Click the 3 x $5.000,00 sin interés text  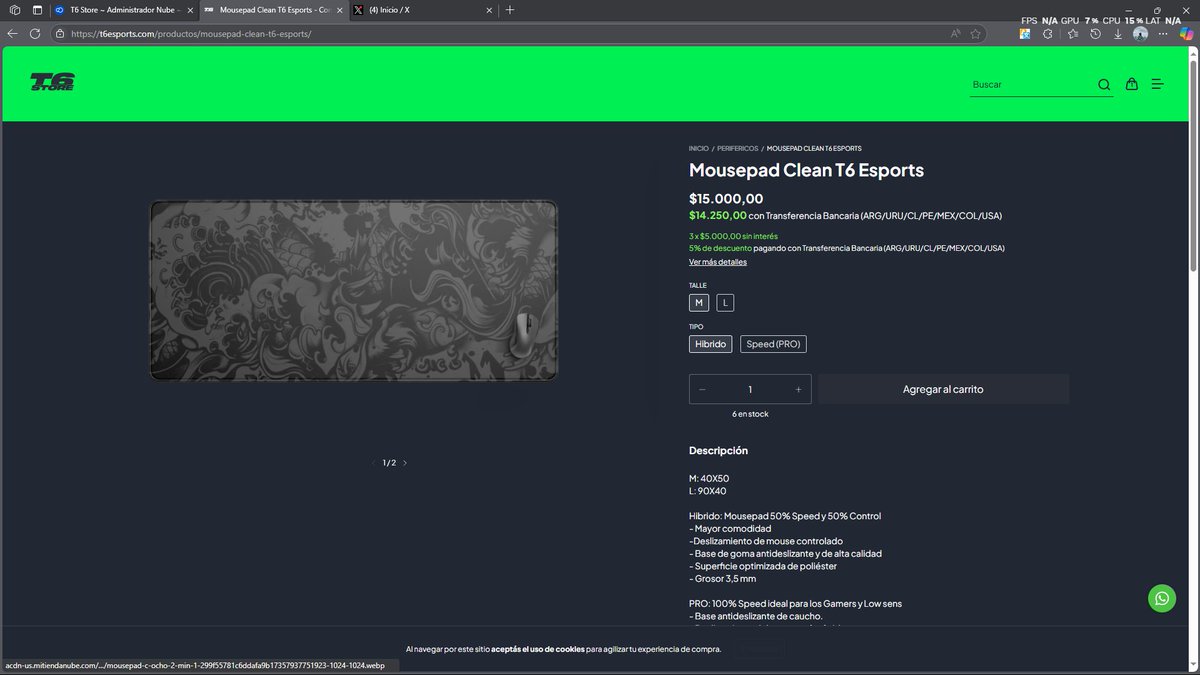click(x=733, y=236)
